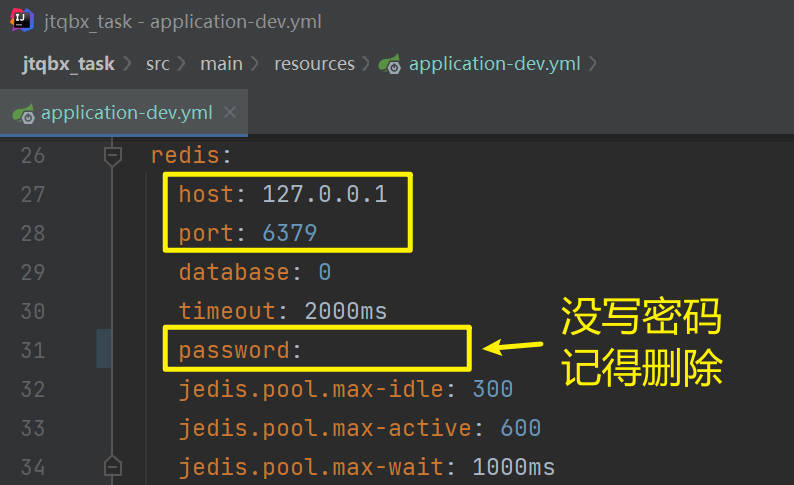The image size is (794, 485).
Task: Click the database value 0
Action: (x=325, y=272)
